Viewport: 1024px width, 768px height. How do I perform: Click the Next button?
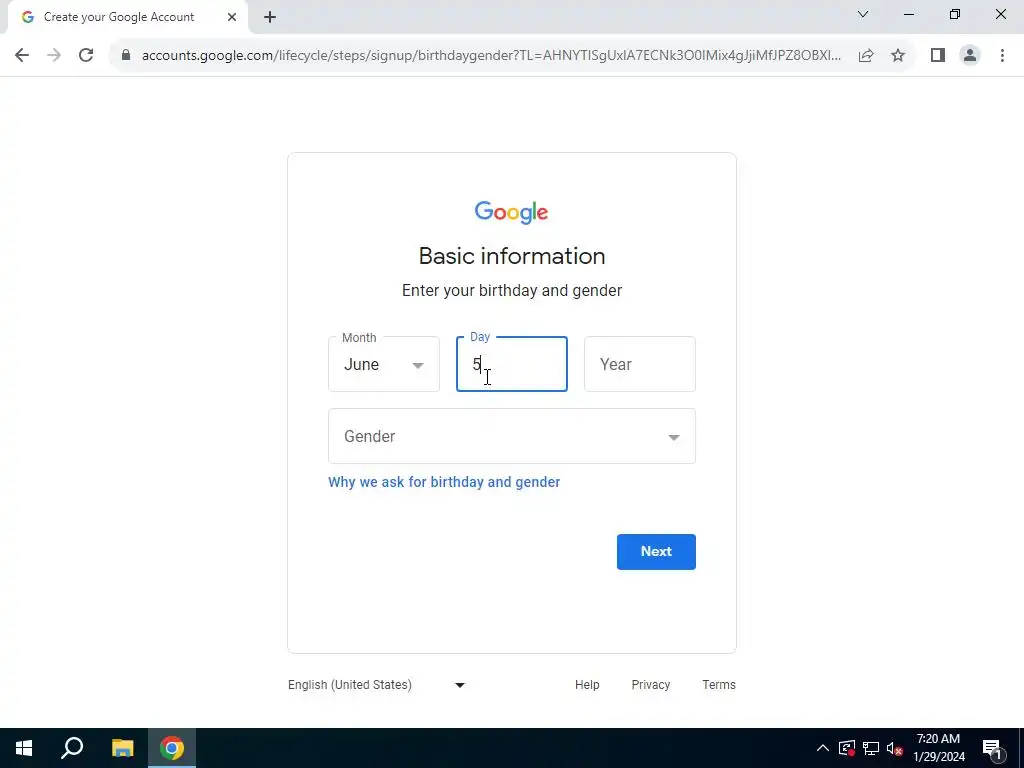pos(656,552)
